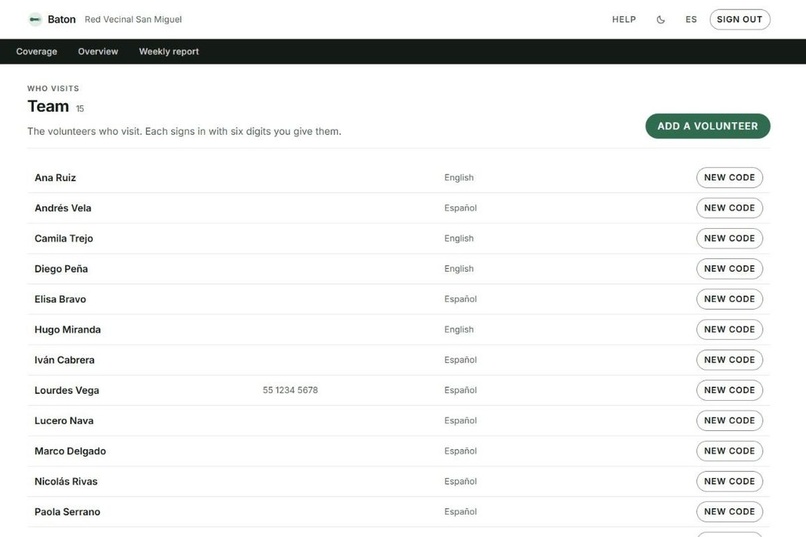806x537 pixels.
Task: Generate new code for Marco Delgado
Action: [729, 450]
